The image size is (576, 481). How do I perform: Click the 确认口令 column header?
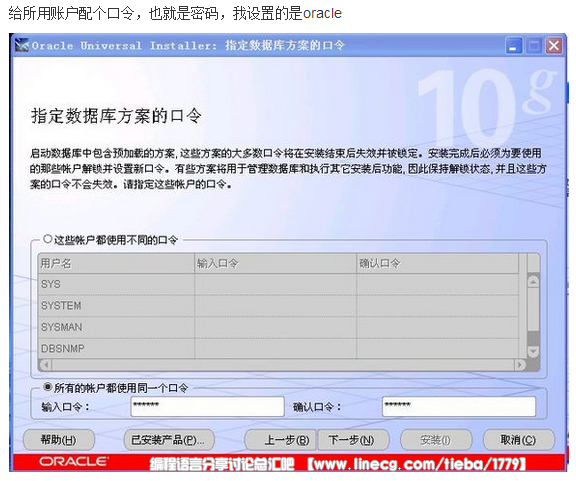coord(438,263)
